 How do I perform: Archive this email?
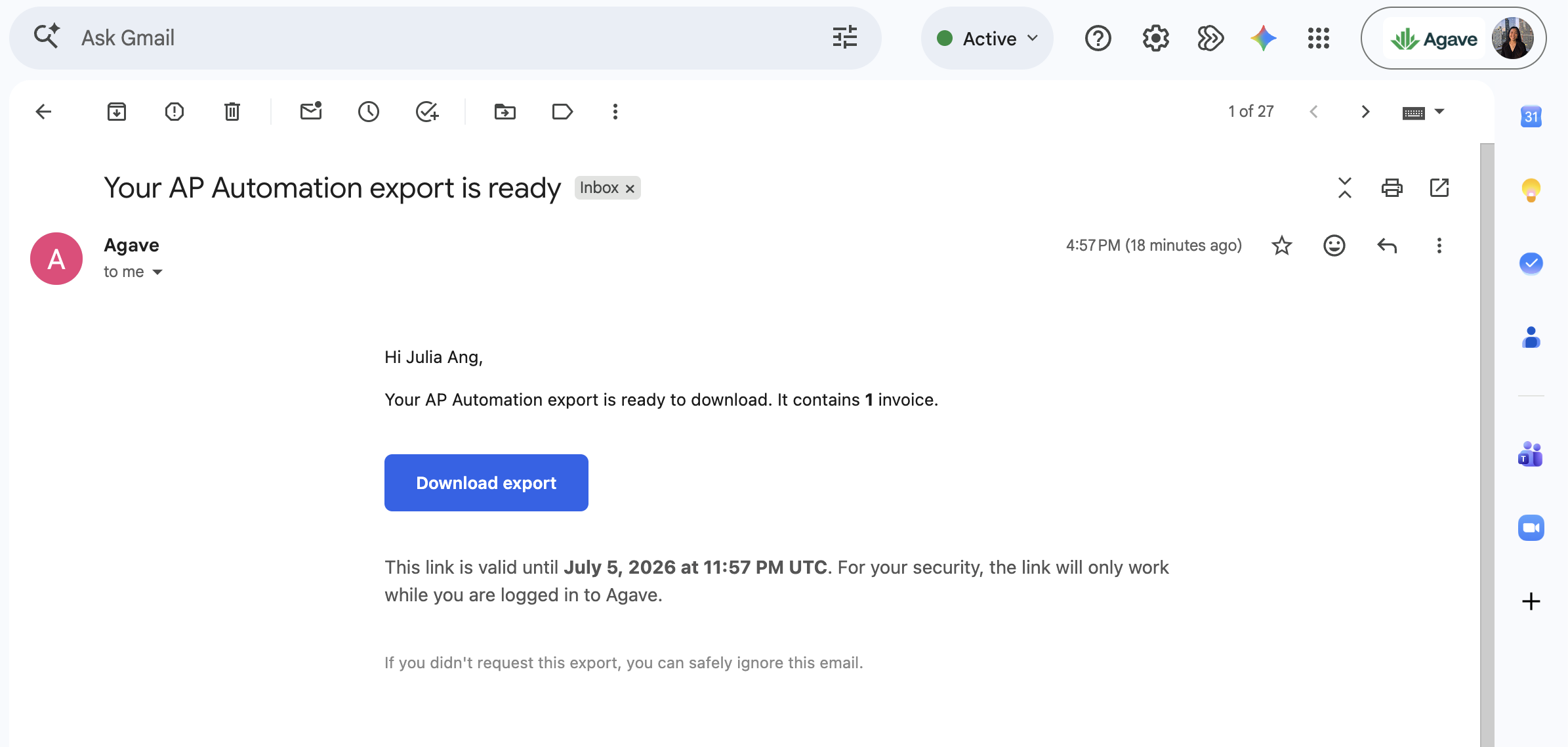117,112
